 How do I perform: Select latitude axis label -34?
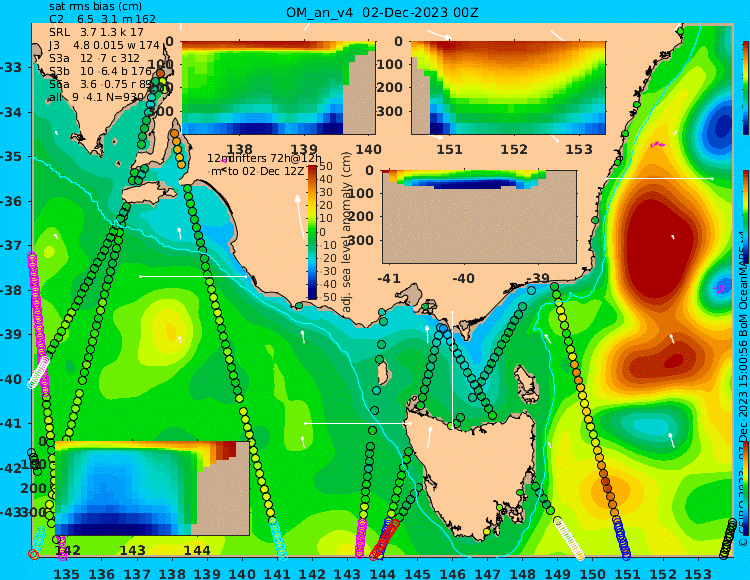click(11, 112)
